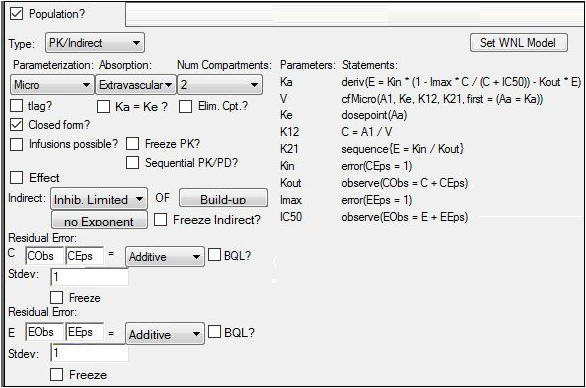Click the Stdev field for EEps
This screenshot has height=388, width=586.
click(89, 353)
